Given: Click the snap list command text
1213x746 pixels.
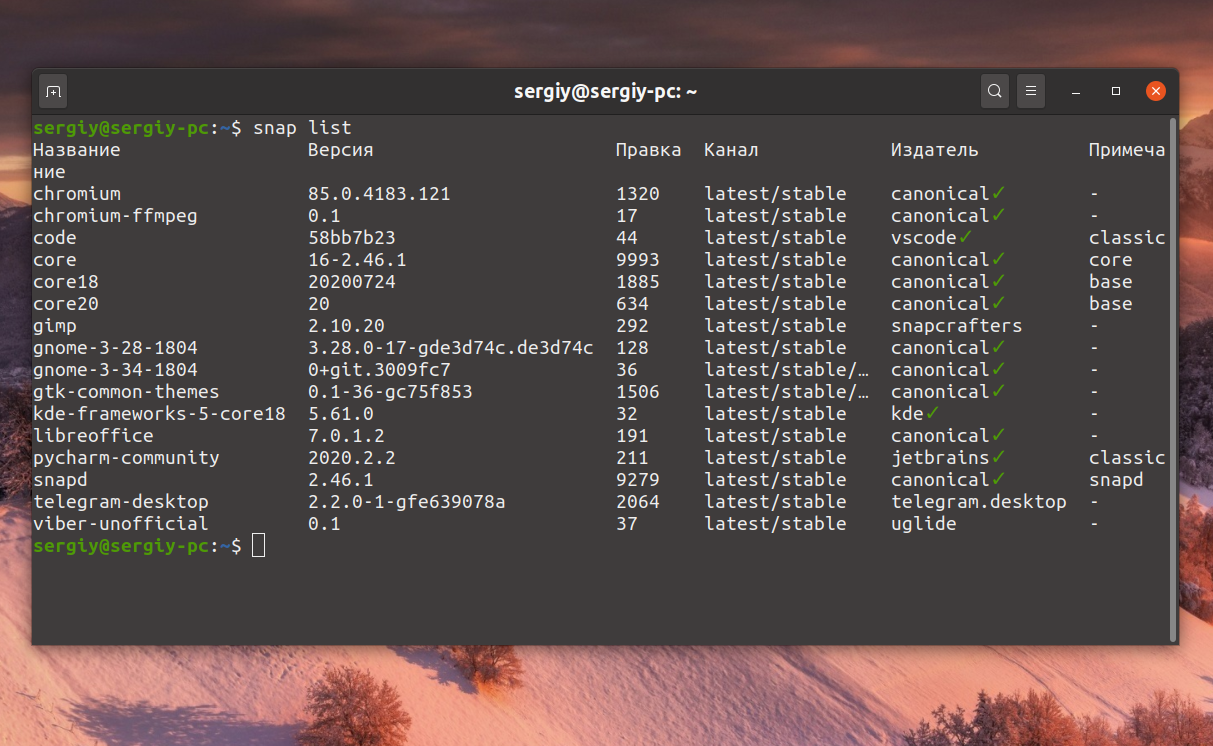Looking at the screenshot, I should pos(302,128).
